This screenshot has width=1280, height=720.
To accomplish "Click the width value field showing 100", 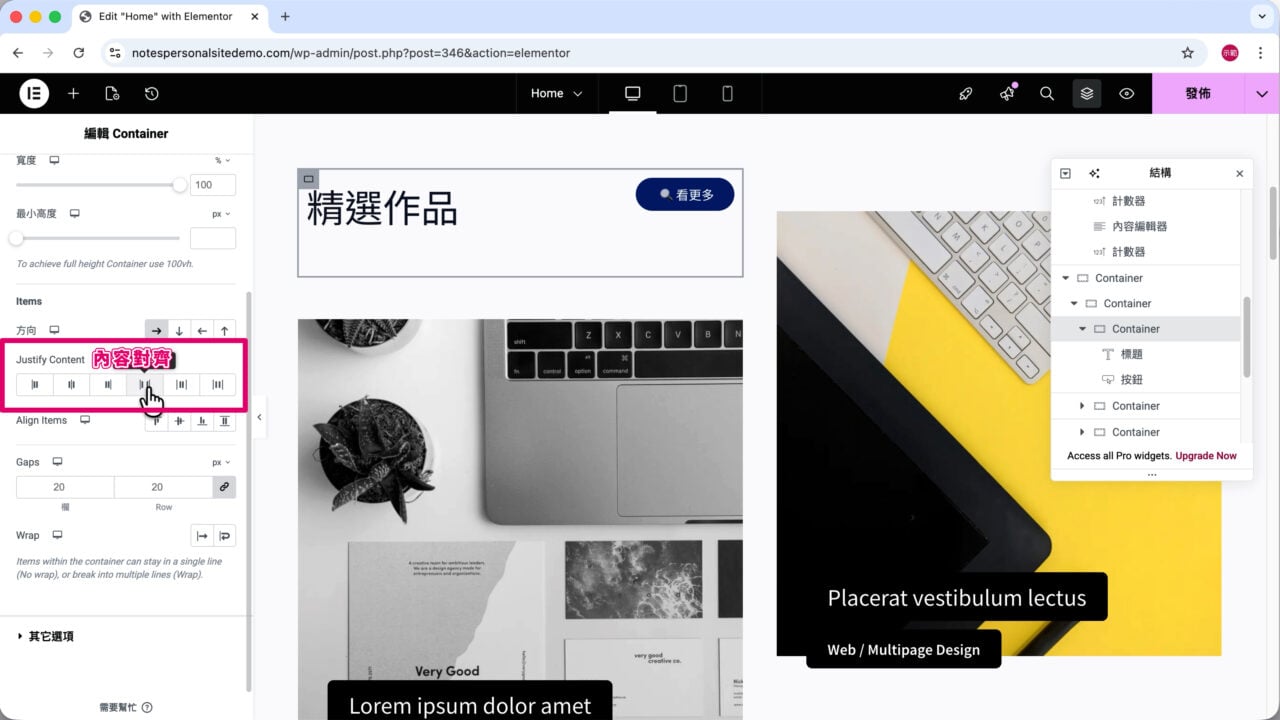I will [x=213, y=185].
